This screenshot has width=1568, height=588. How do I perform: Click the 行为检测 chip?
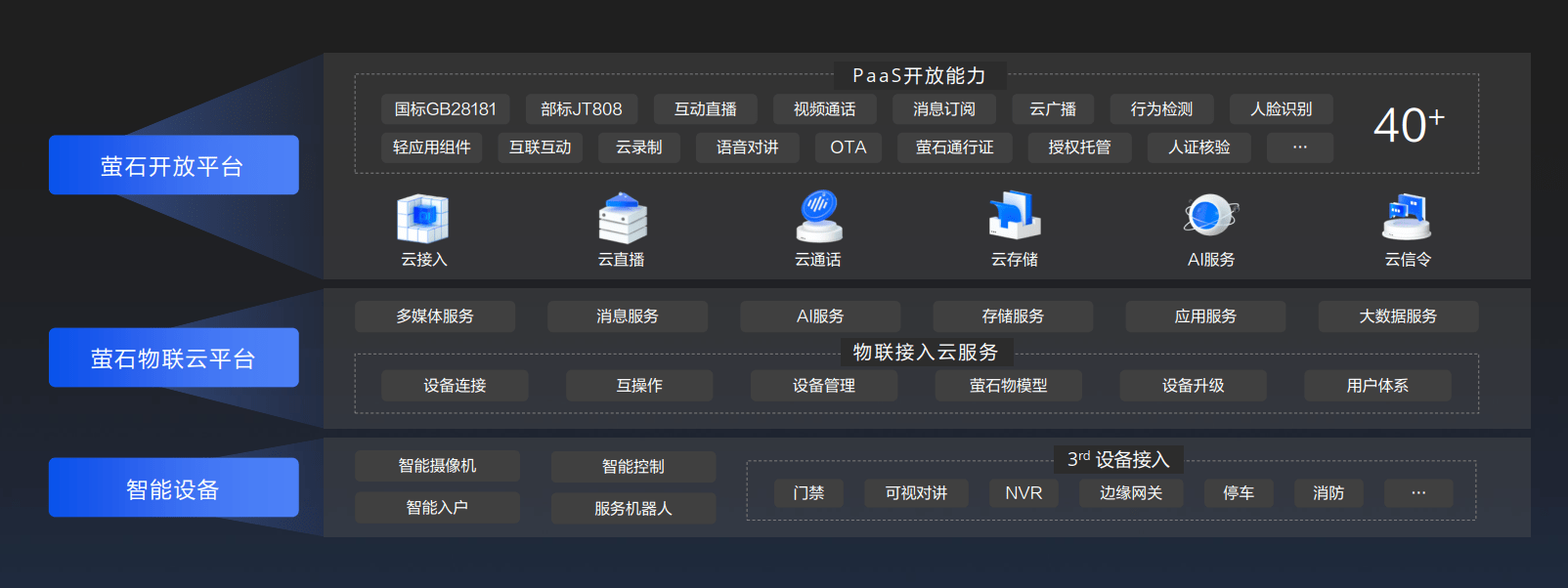tap(1162, 109)
